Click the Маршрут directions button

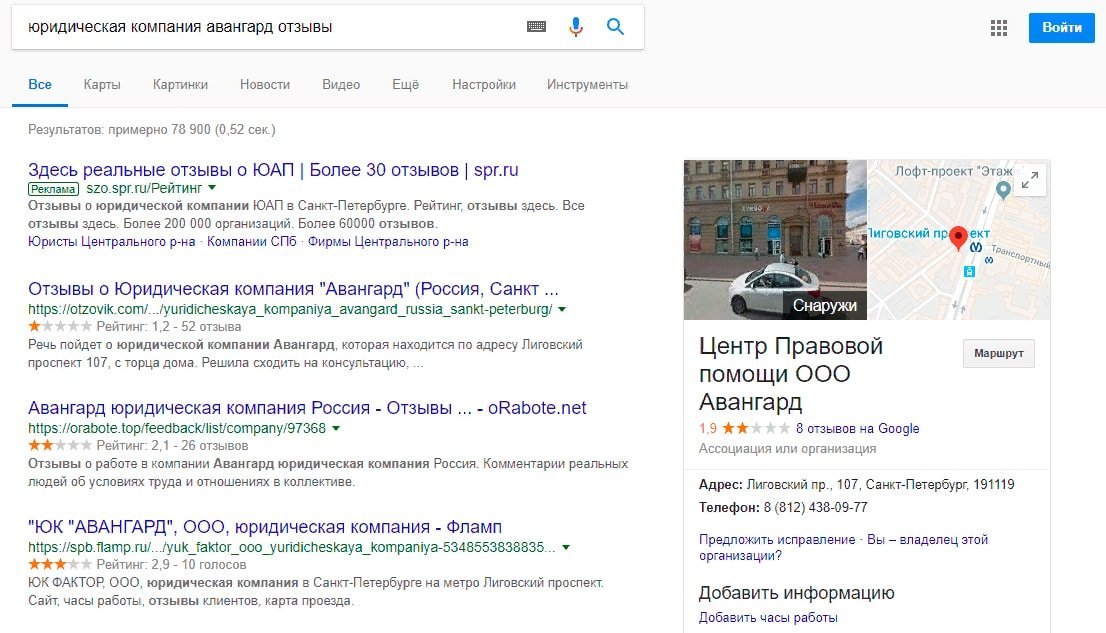click(998, 353)
